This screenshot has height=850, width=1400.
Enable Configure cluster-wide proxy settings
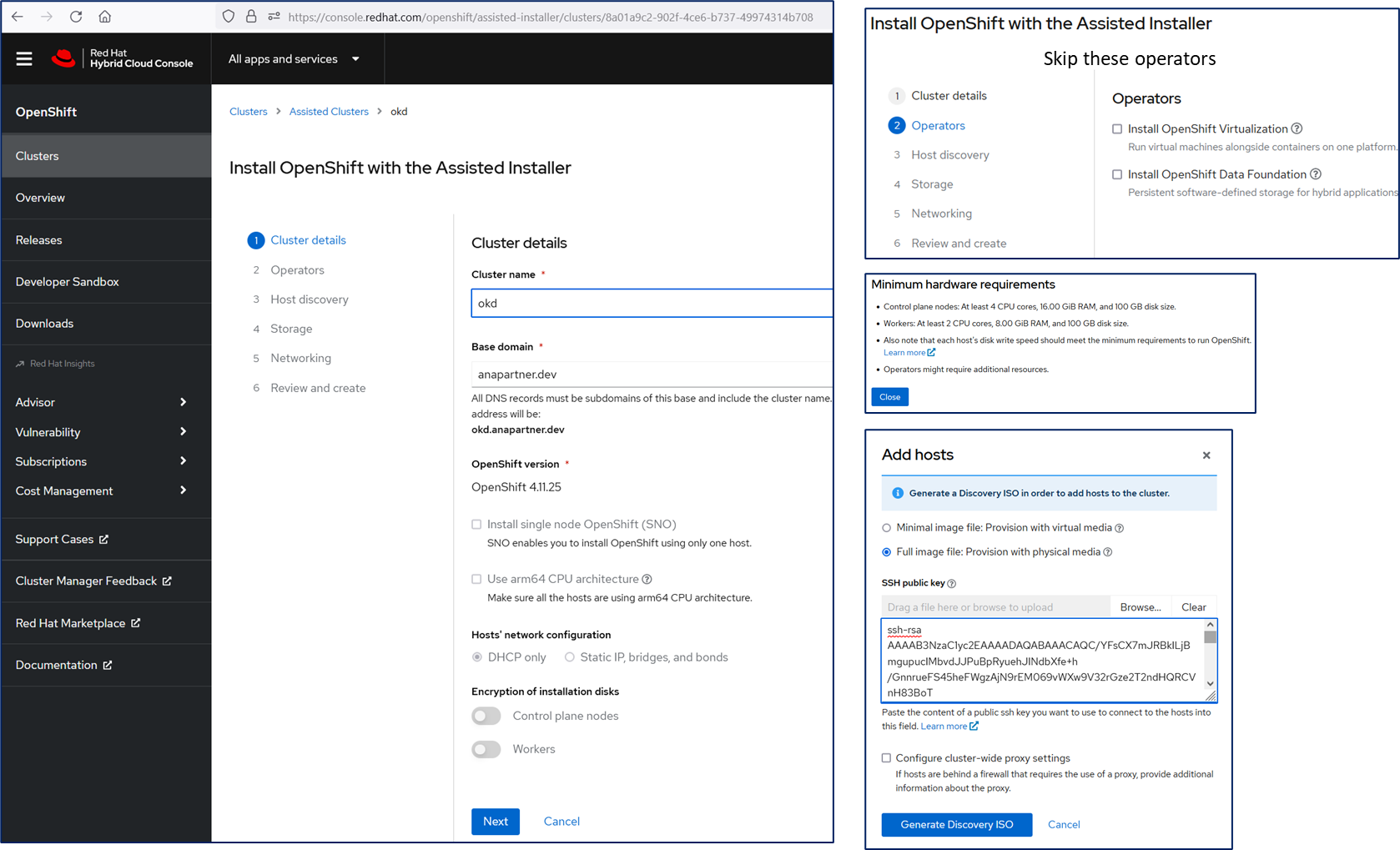[886, 758]
